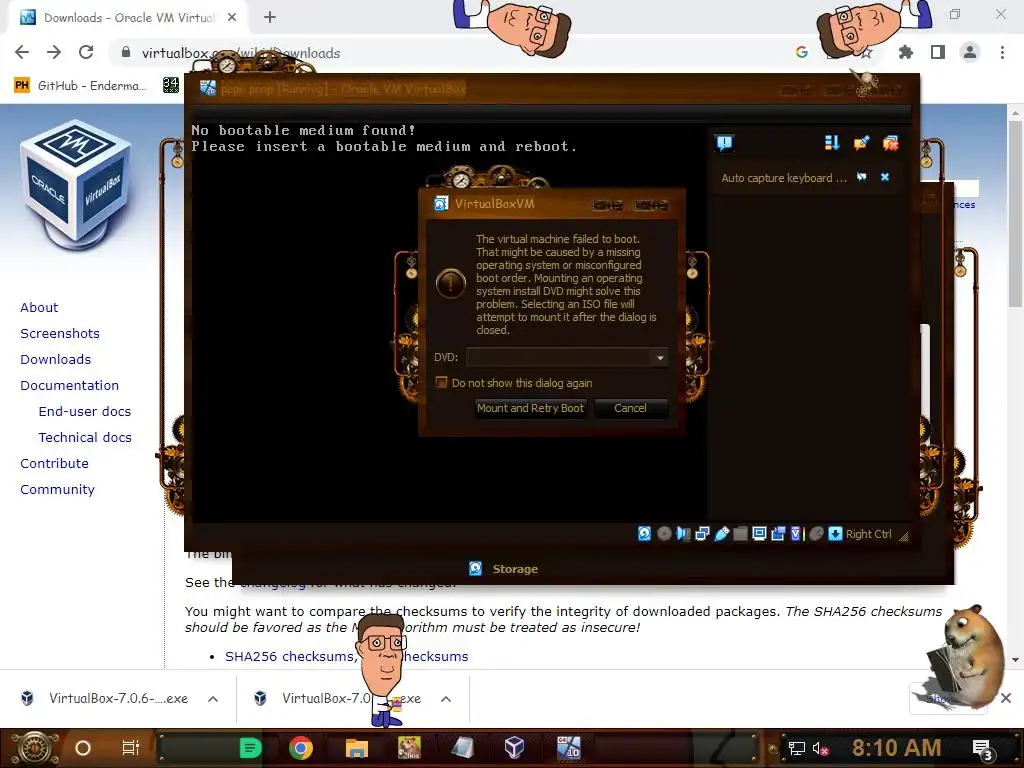Image resolution: width=1024 pixels, height=768 pixels.
Task: Open the DVD dropdown in VirtualBoxVM dialog
Action: tap(660, 357)
